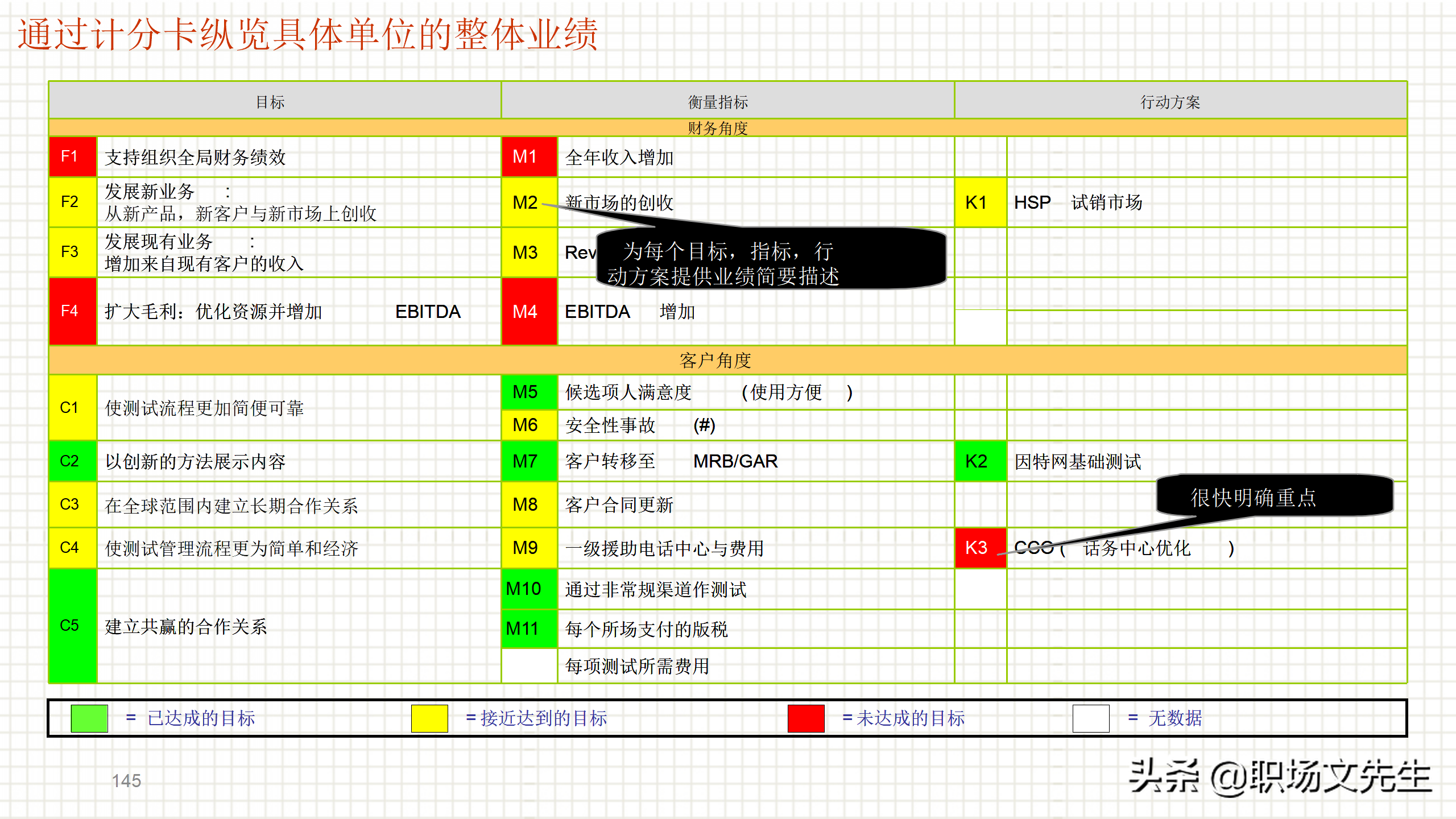Click the green M5 indicator cell
Image resolution: width=1456 pixels, height=819 pixels.
pyautogui.click(x=528, y=392)
